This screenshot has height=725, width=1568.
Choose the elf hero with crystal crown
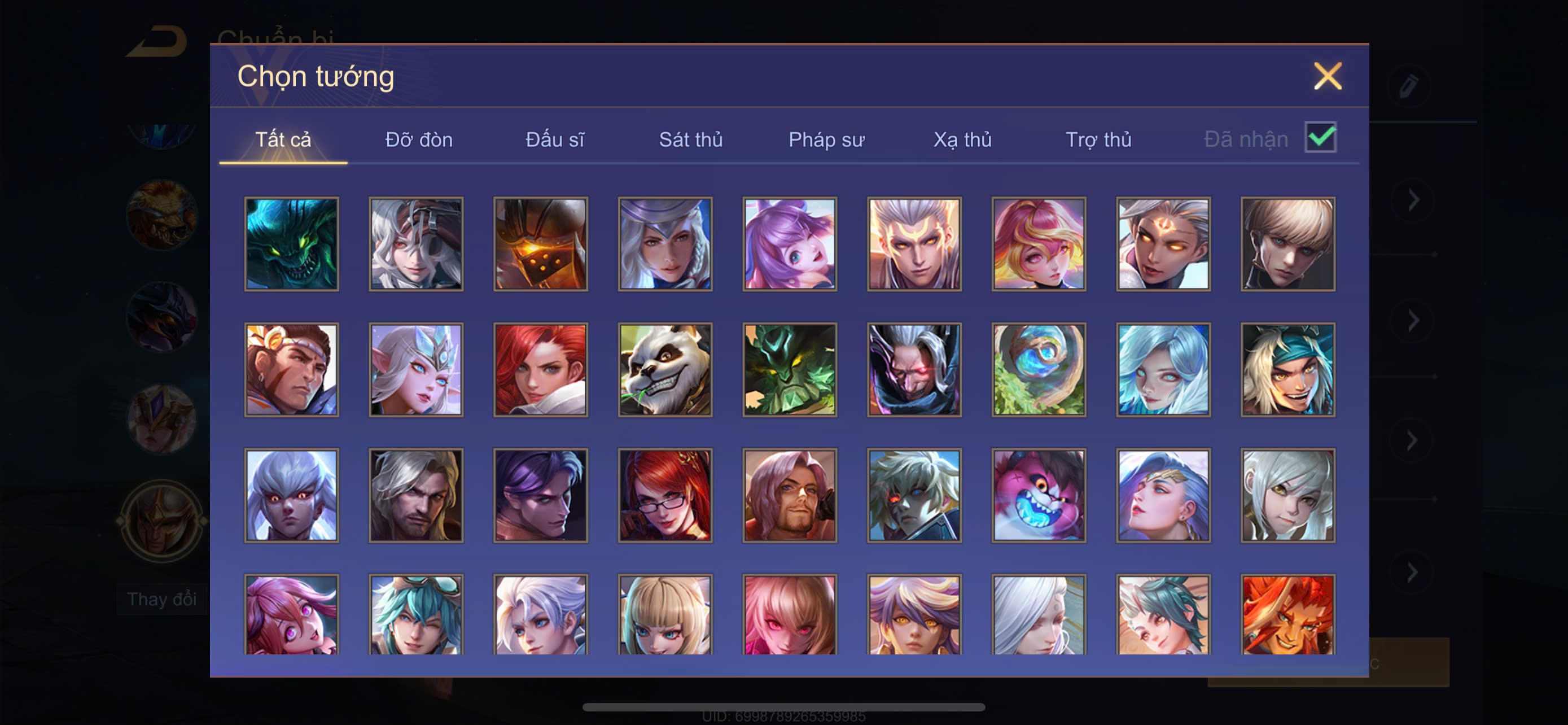[416, 369]
